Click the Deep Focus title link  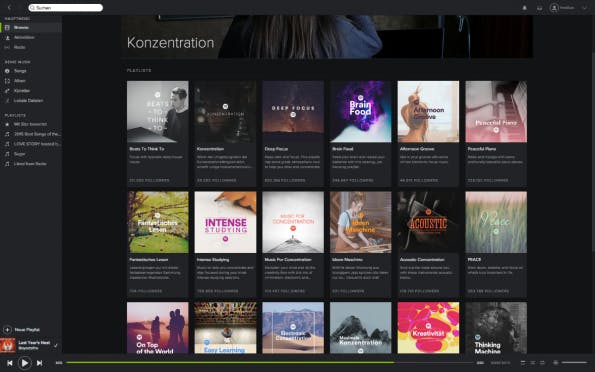pyautogui.click(x=276, y=149)
